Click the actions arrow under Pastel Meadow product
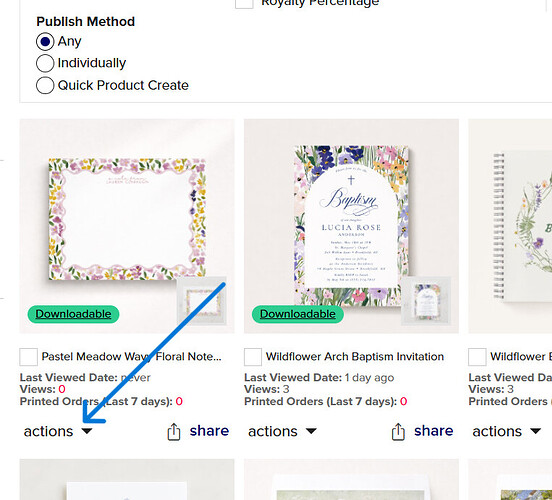Viewport: 552px width, 500px height. 87,431
